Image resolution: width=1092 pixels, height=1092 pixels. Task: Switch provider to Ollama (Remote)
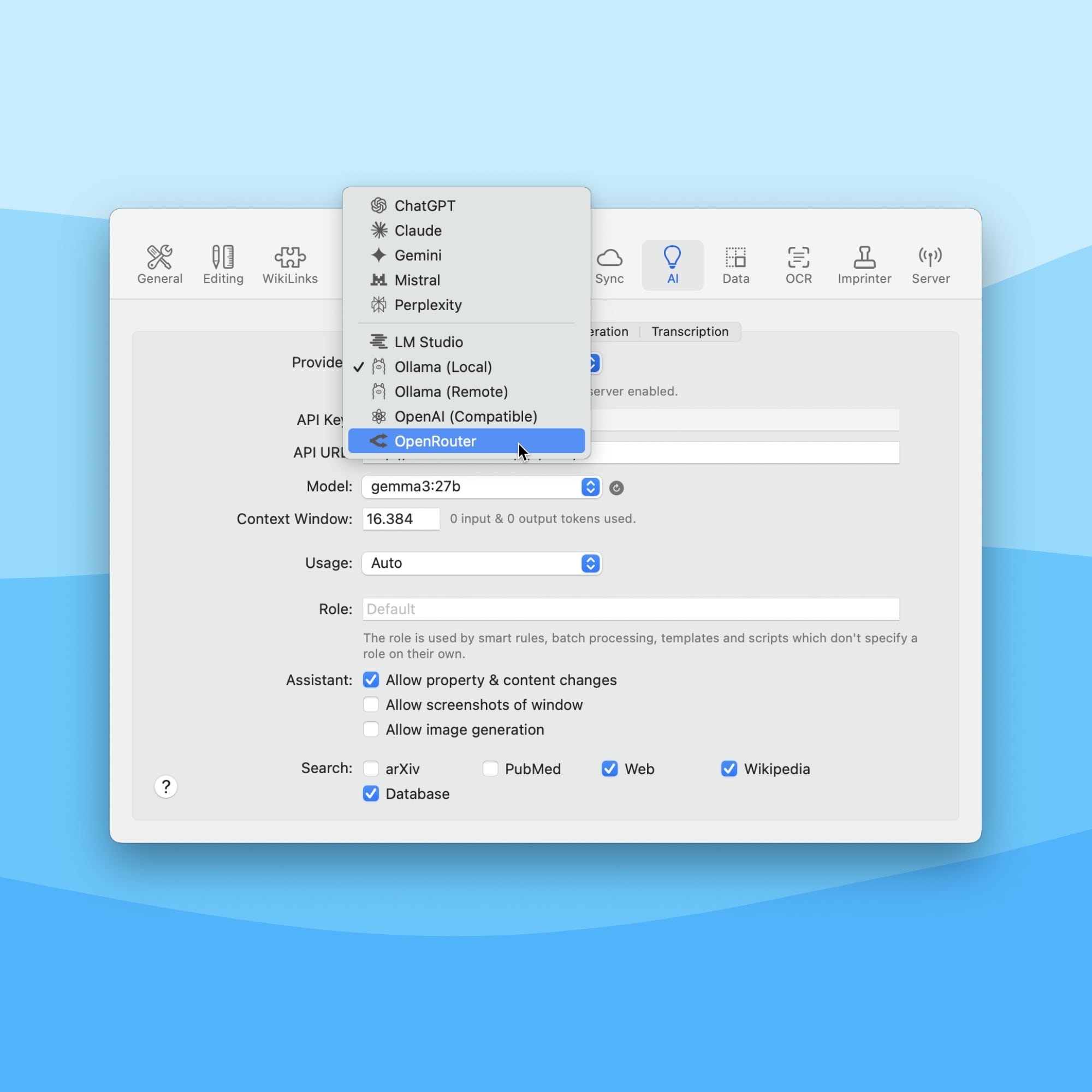466,391
